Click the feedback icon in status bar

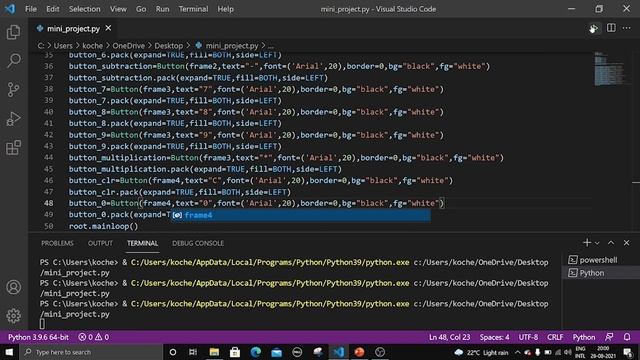(609, 337)
